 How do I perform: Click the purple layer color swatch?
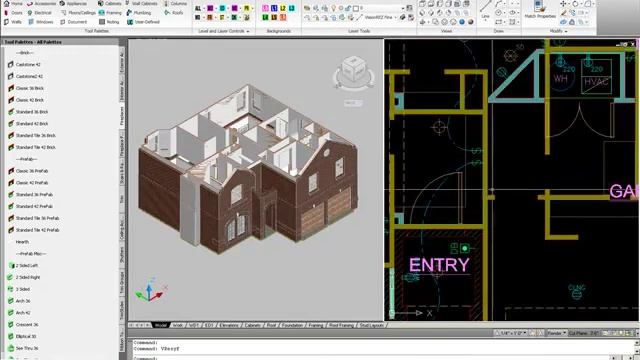click(x=210, y=8)
